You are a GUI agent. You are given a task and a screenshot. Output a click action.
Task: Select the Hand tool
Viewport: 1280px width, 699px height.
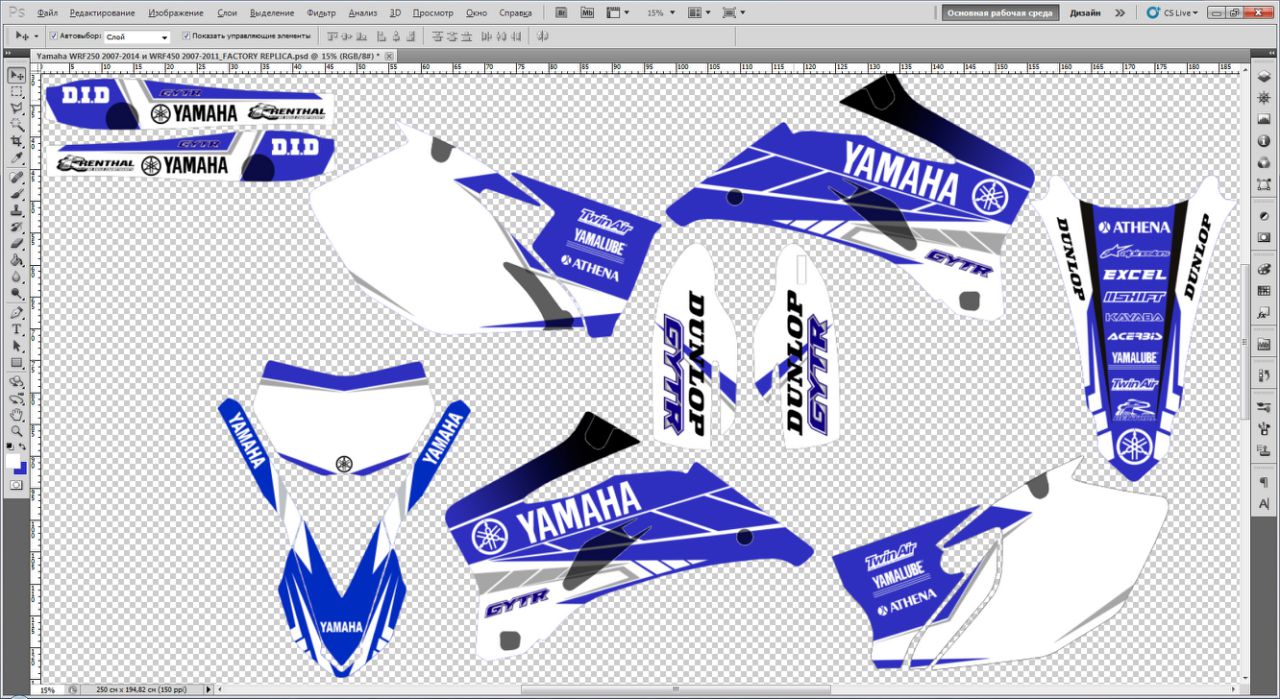click(17, 414)
